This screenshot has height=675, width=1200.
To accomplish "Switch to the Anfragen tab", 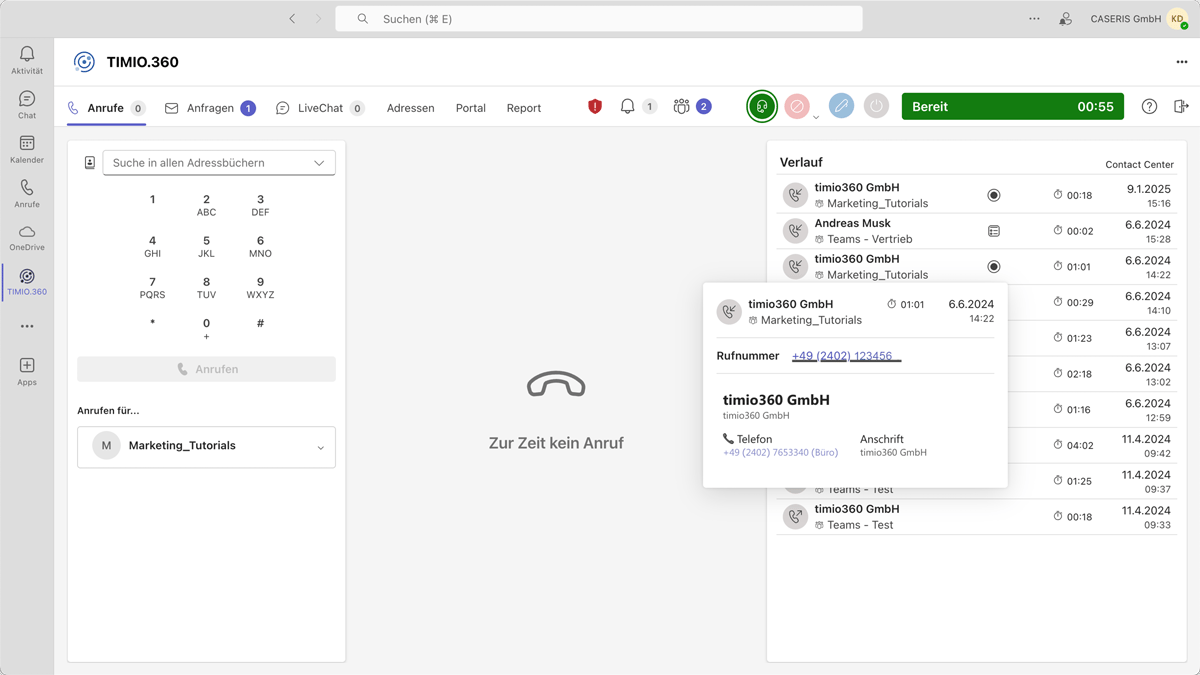I will pyautogui.click(x=210, y=108).
